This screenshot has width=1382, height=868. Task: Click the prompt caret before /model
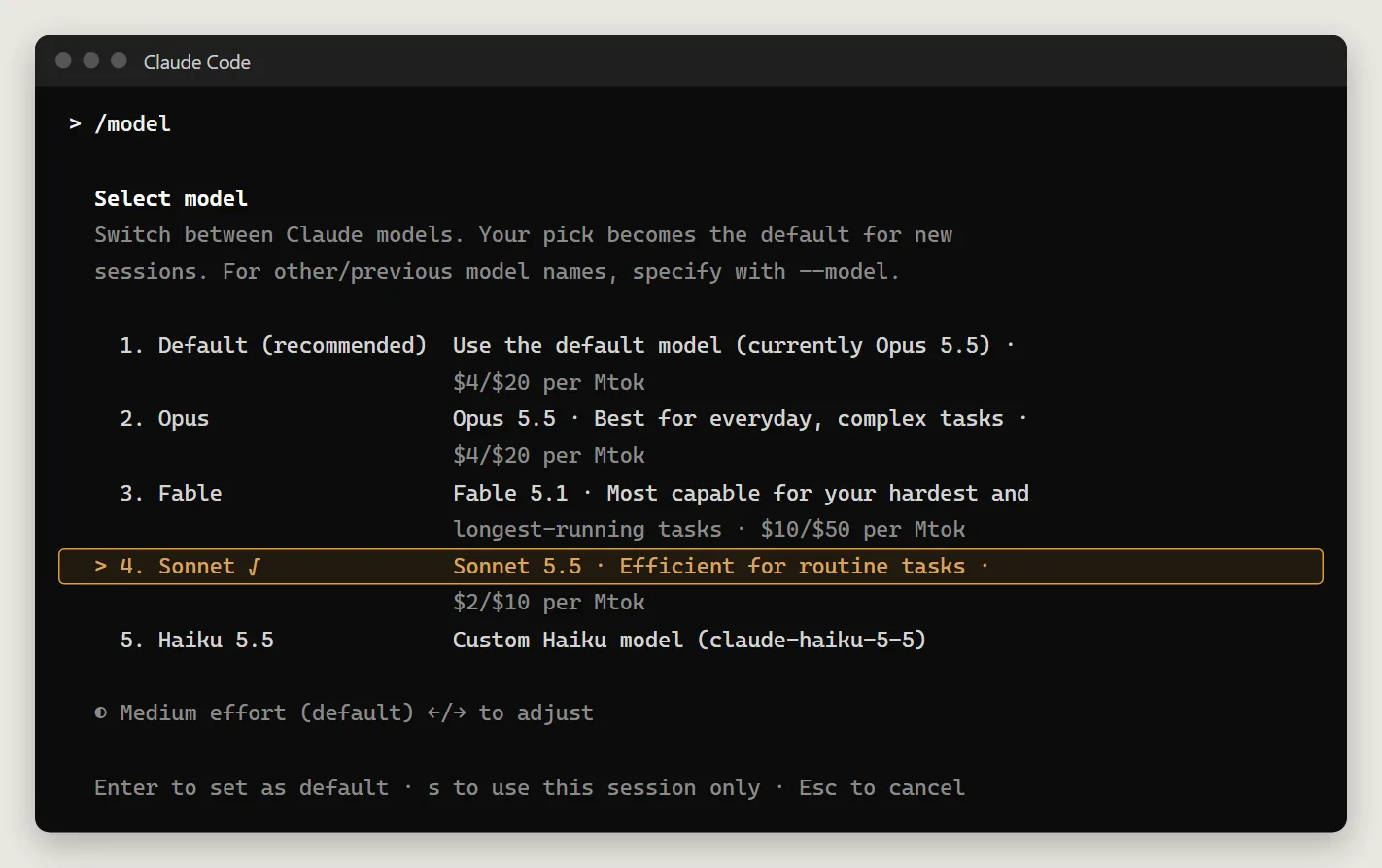tap(75, 124)
